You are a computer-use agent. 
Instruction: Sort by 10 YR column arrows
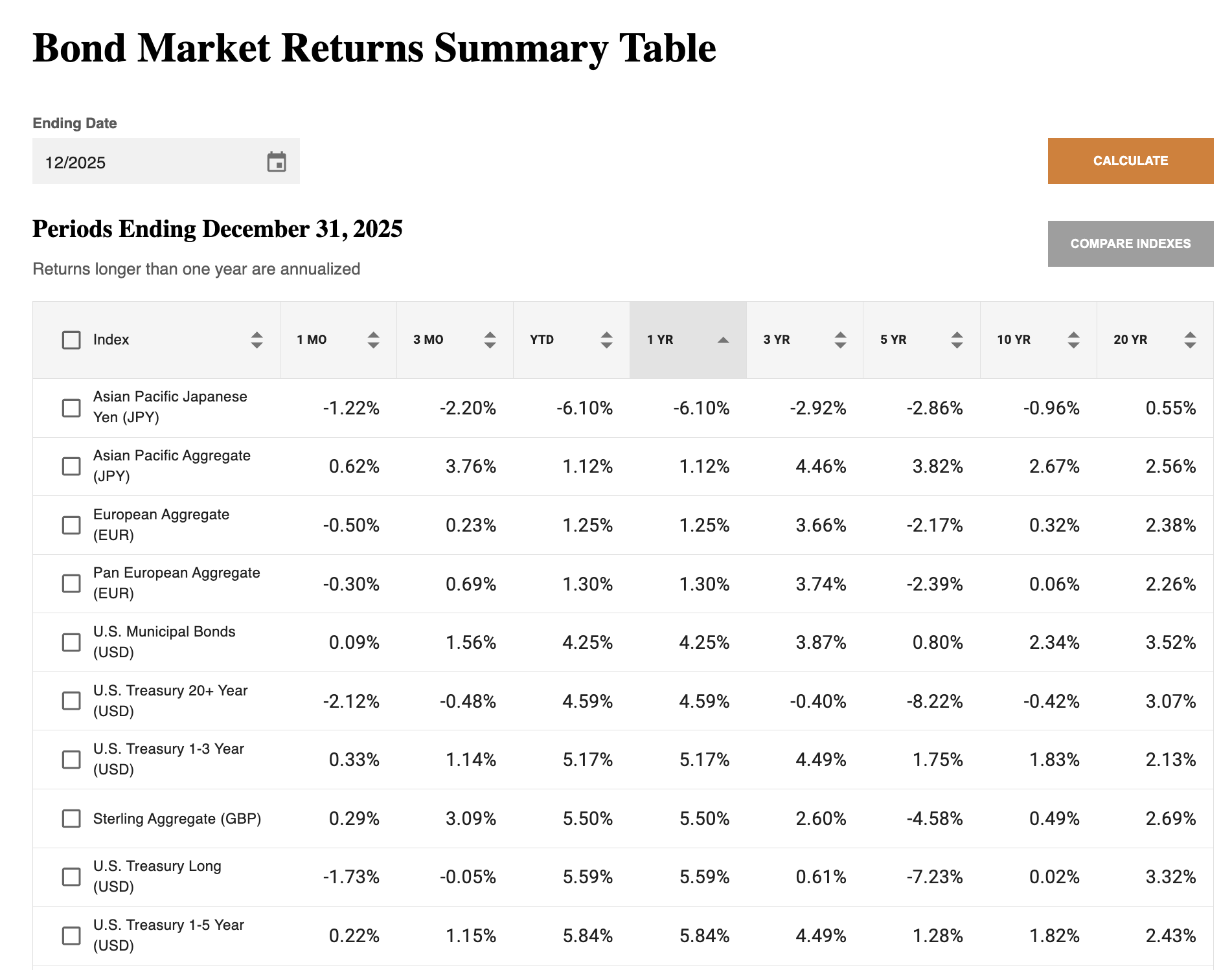1073,340
